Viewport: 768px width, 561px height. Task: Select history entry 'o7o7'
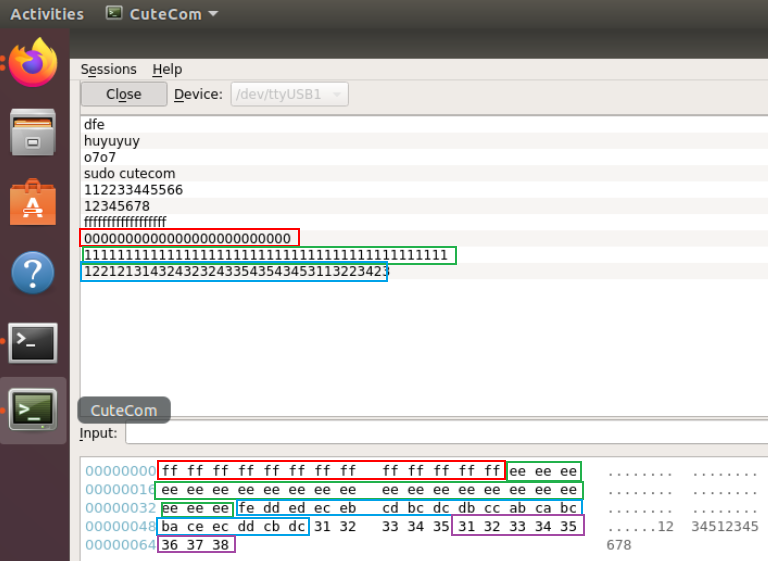(100, 157)
